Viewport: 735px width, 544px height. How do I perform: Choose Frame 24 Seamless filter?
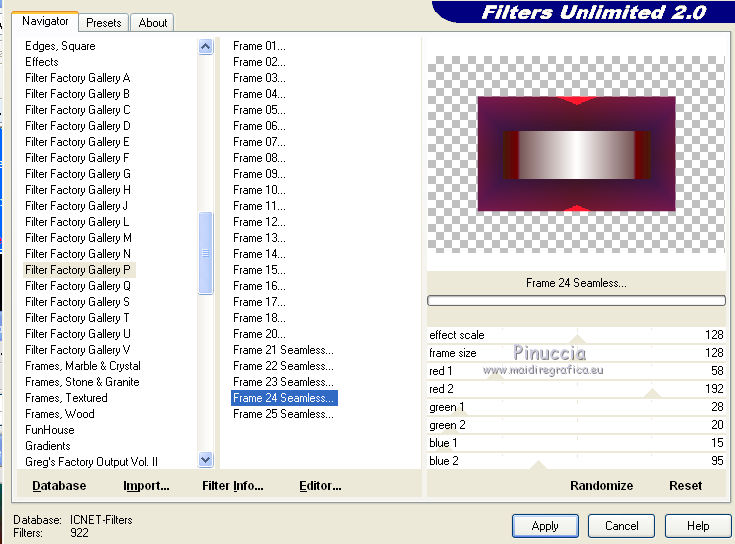click(284, 398)
